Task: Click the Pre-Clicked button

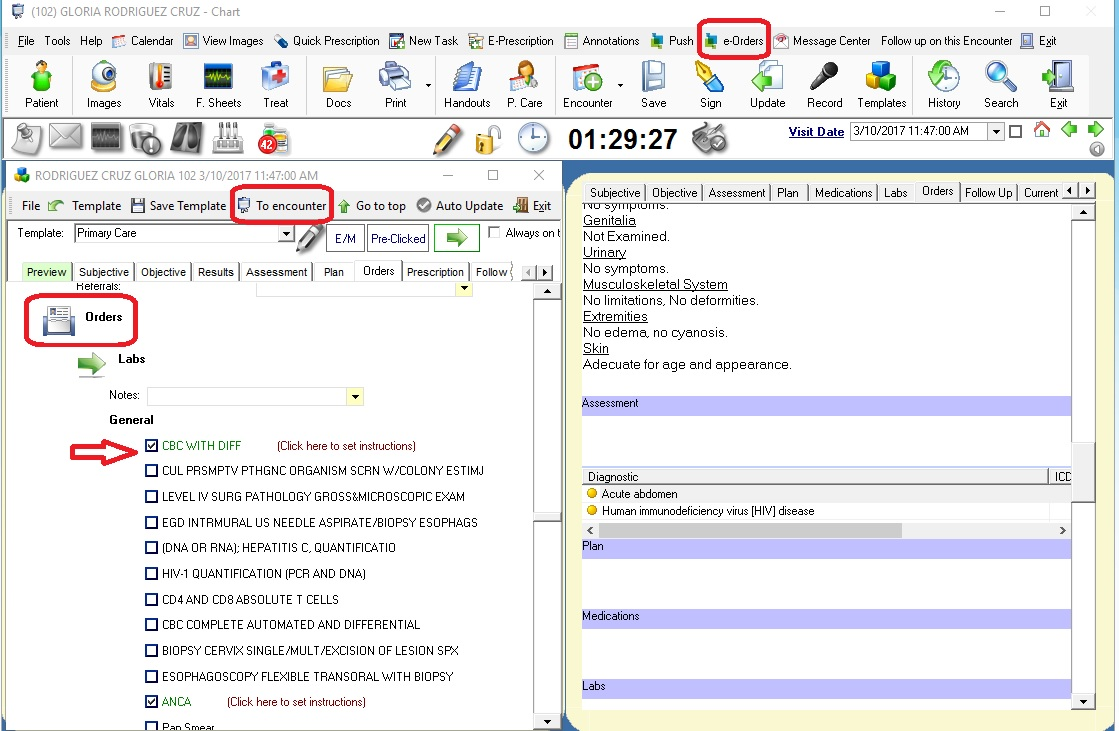Action: (x=398, y=239)
